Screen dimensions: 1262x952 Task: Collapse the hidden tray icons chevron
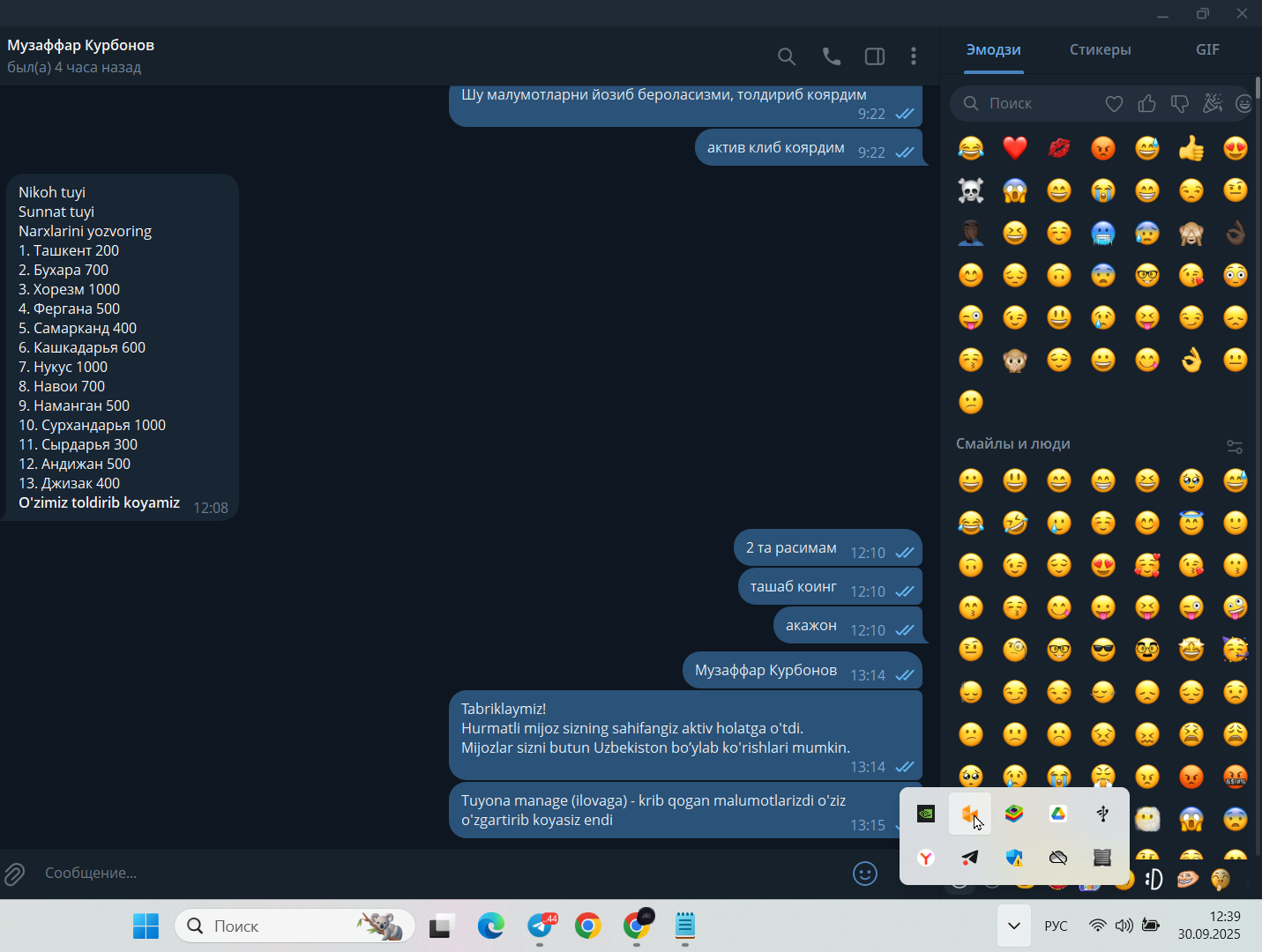pyautogui.click(x=1014, y=926)
